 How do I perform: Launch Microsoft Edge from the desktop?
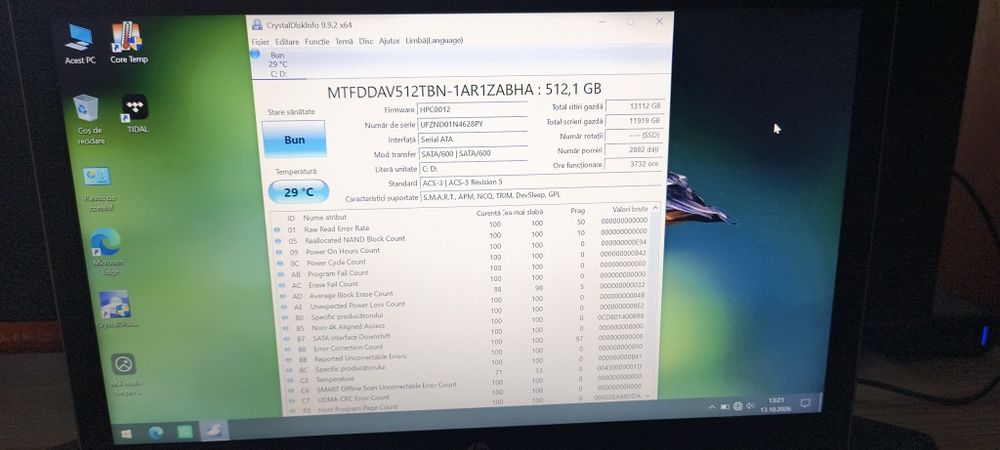(x=106, y=251)
